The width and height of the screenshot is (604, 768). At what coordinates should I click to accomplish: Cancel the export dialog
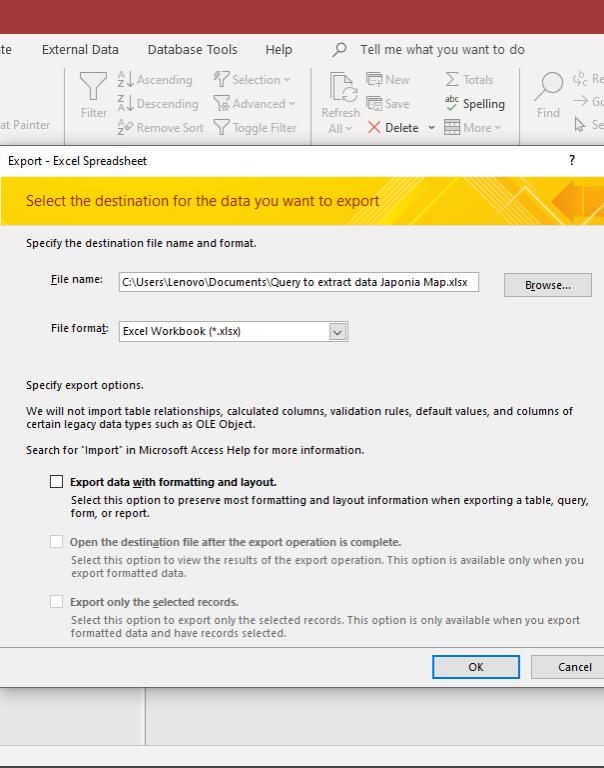(568, 667)
